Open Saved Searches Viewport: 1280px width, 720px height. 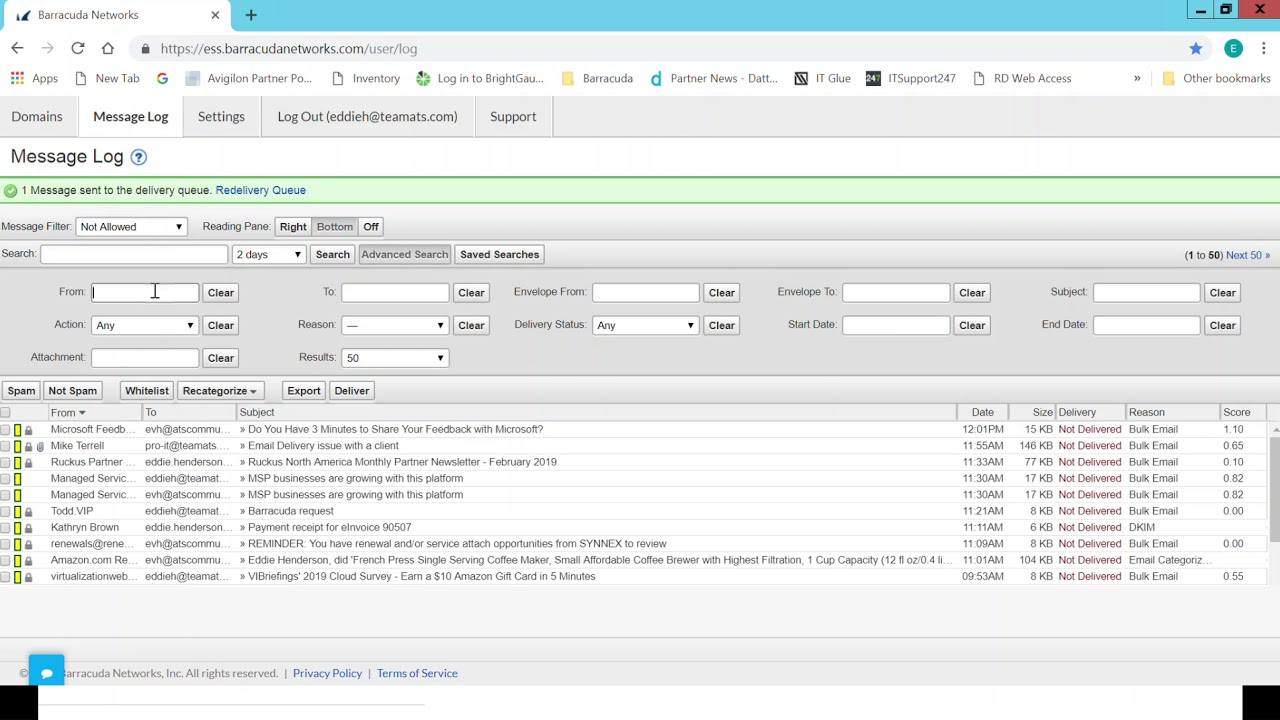coord(500,255)
